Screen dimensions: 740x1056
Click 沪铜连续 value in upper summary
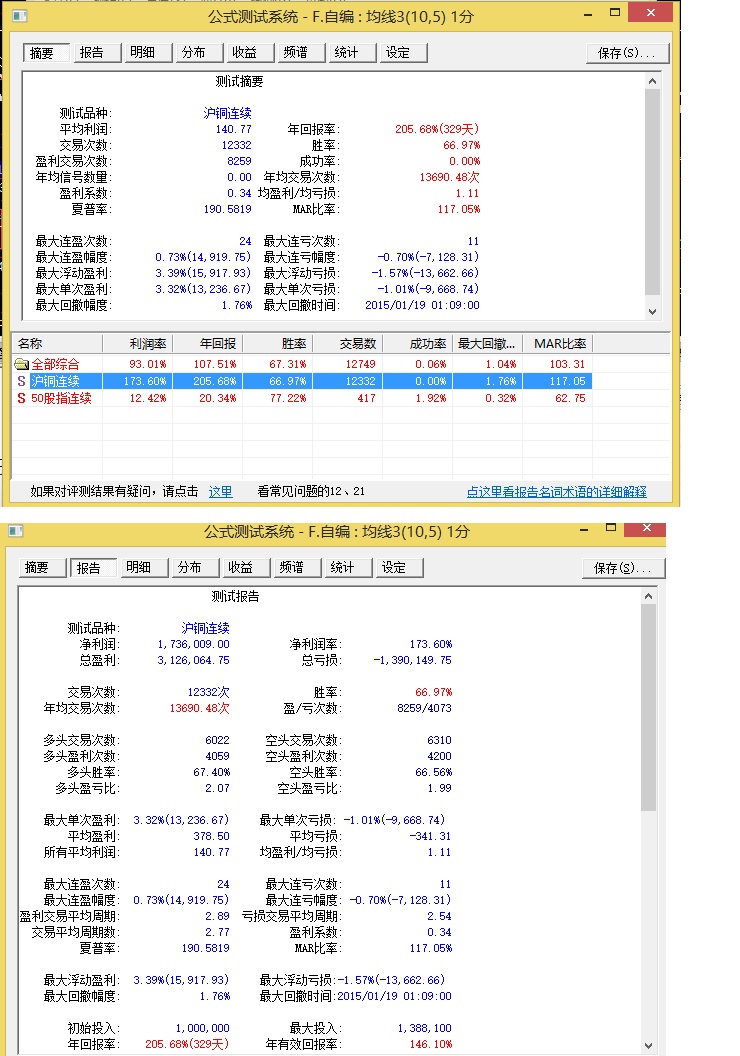click(x=228, y=113)
